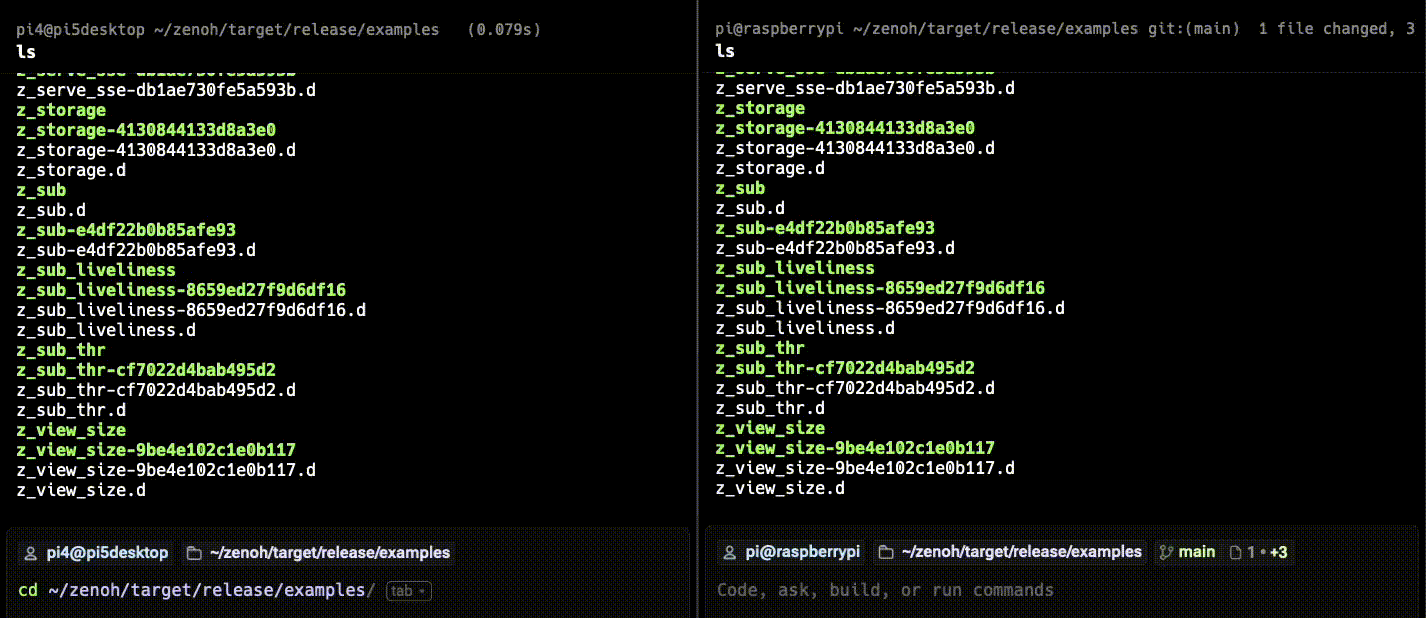Select z_storage-4130844133d8a3e0.d in left pane

point(156,150)
